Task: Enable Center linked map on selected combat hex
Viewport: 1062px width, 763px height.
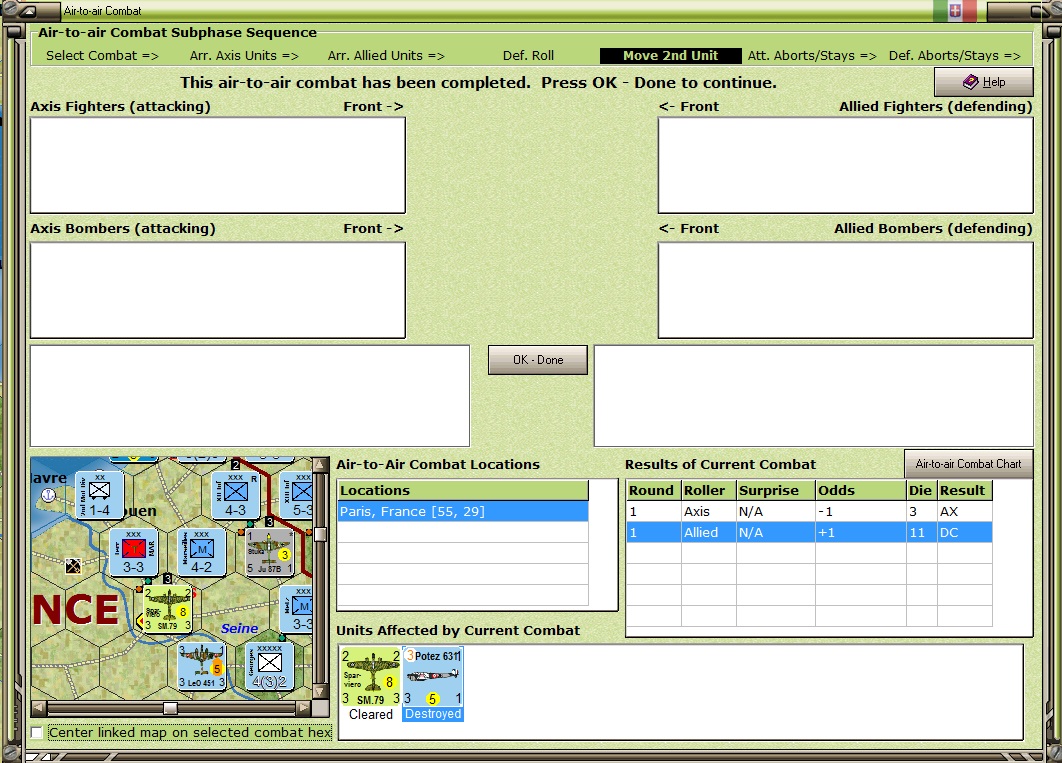Action: 37,733
